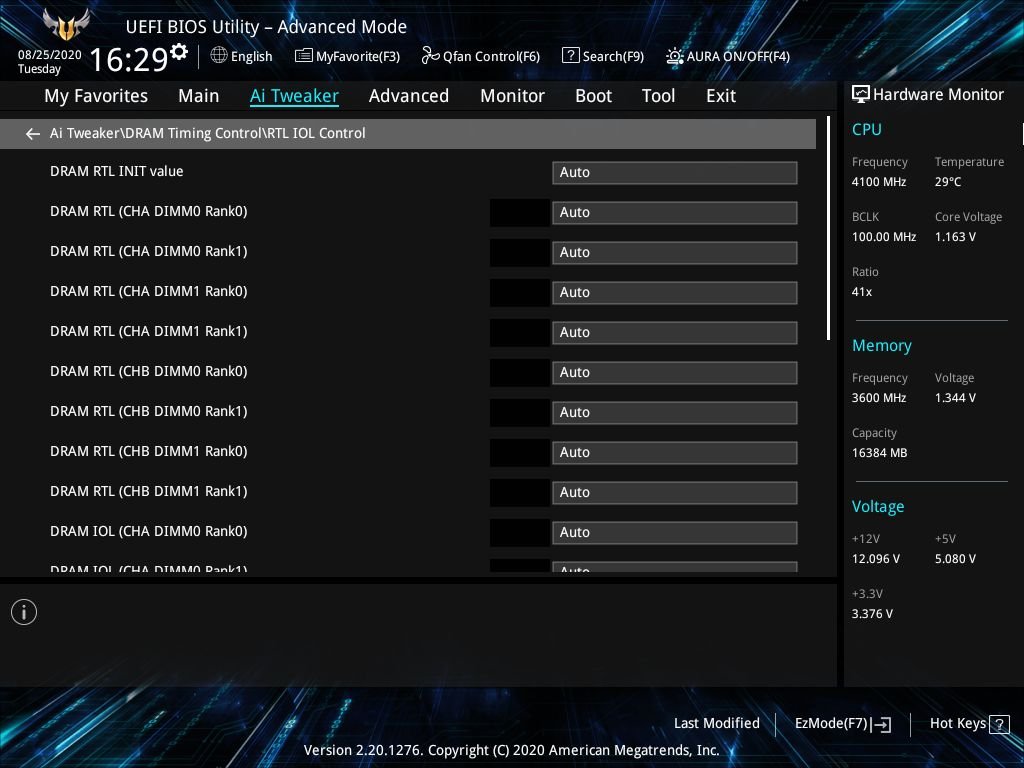Image resolution: width=1024 pixels, height=768 pixels.
Task: Click the 16:29 clock display
Action: [x=129, y=59]
